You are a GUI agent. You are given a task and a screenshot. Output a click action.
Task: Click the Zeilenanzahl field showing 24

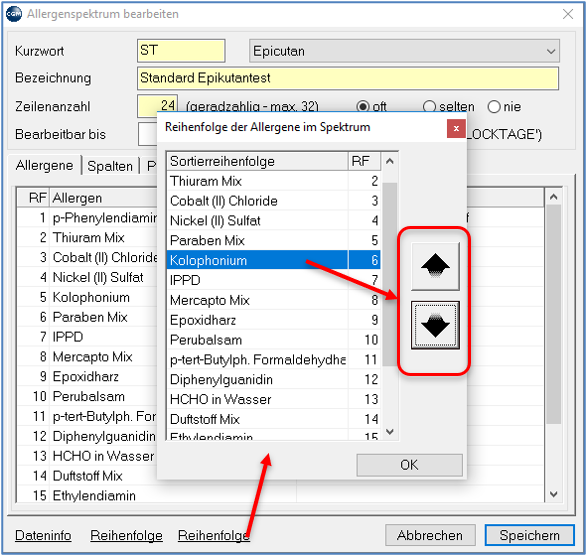[x=157, y=106]
